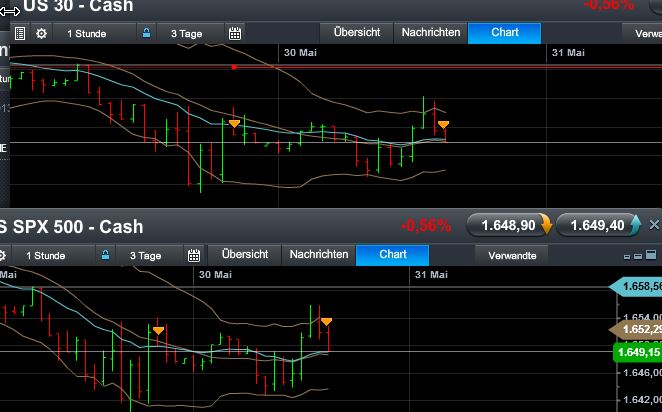The height and width of the screenshot is (412, 662).
Task: Click the green 1.649,15 current price label
Action: pos(638,352)
